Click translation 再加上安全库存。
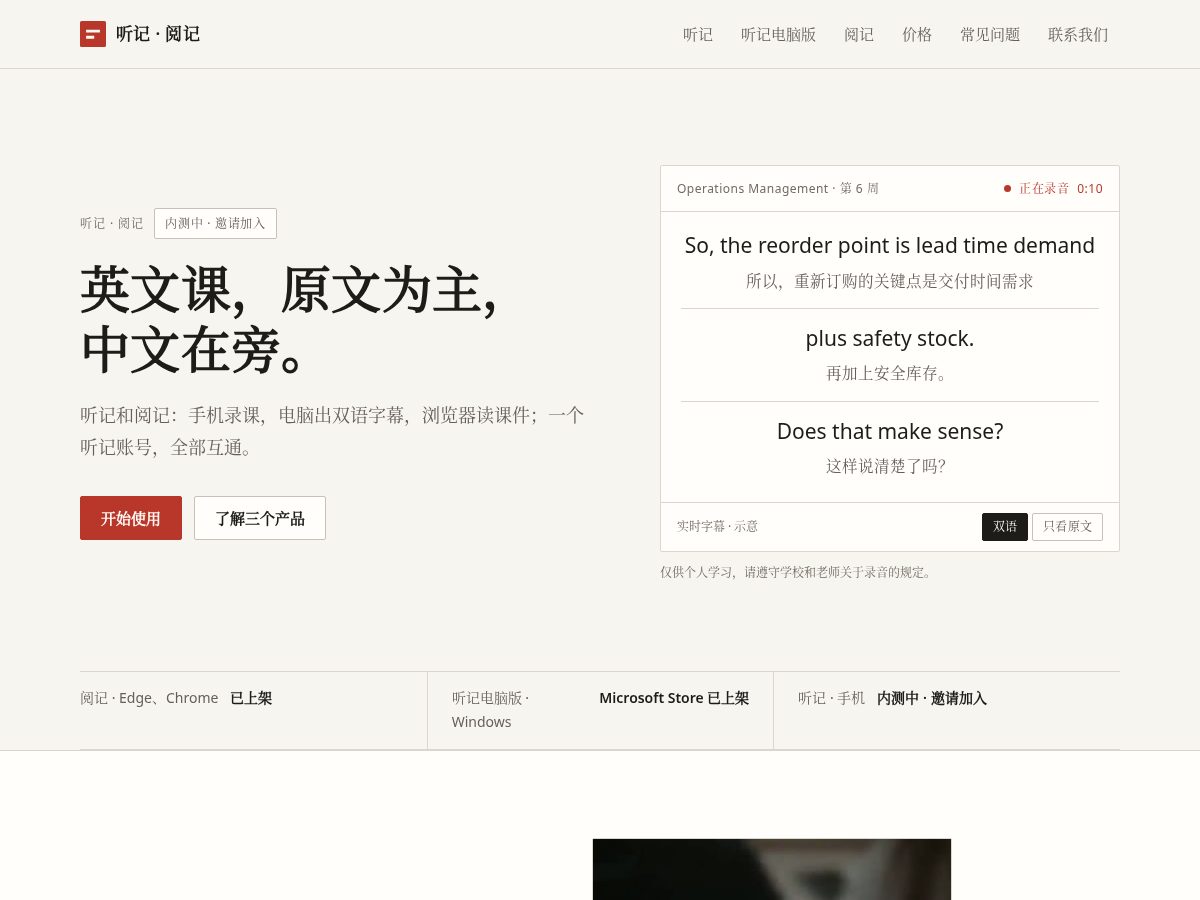The width and height of the screenshot is (1200, 900). click(890, 373)
